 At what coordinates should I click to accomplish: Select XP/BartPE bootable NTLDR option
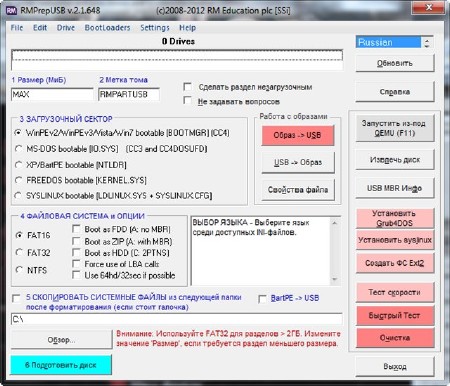[18, 164]
